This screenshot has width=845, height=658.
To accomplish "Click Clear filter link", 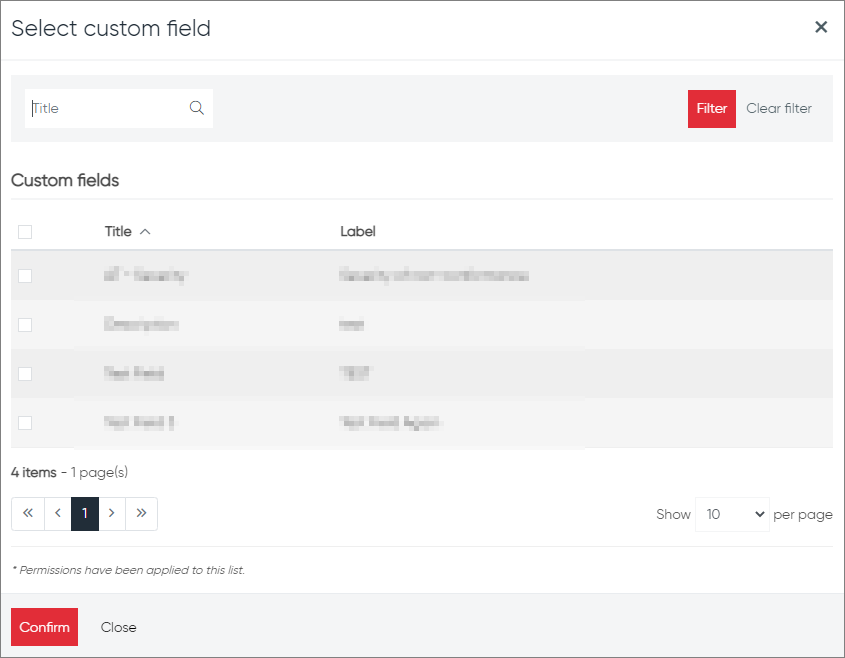I will [x=779, y=108].
